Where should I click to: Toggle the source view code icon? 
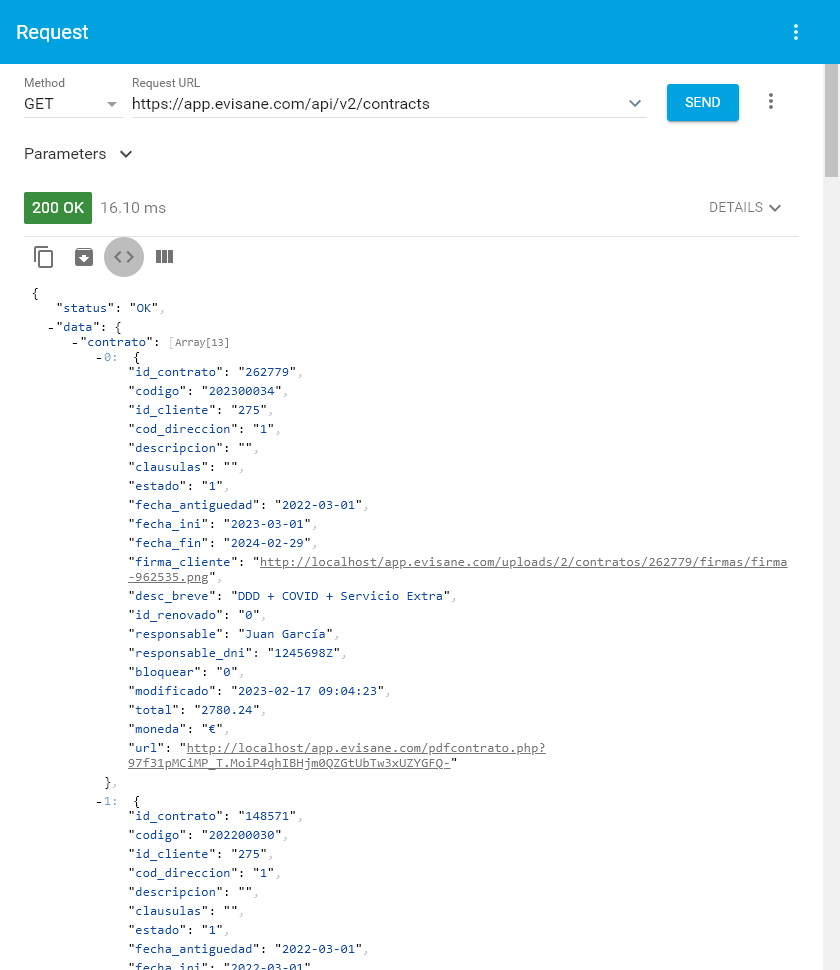[x=124, y=257]
